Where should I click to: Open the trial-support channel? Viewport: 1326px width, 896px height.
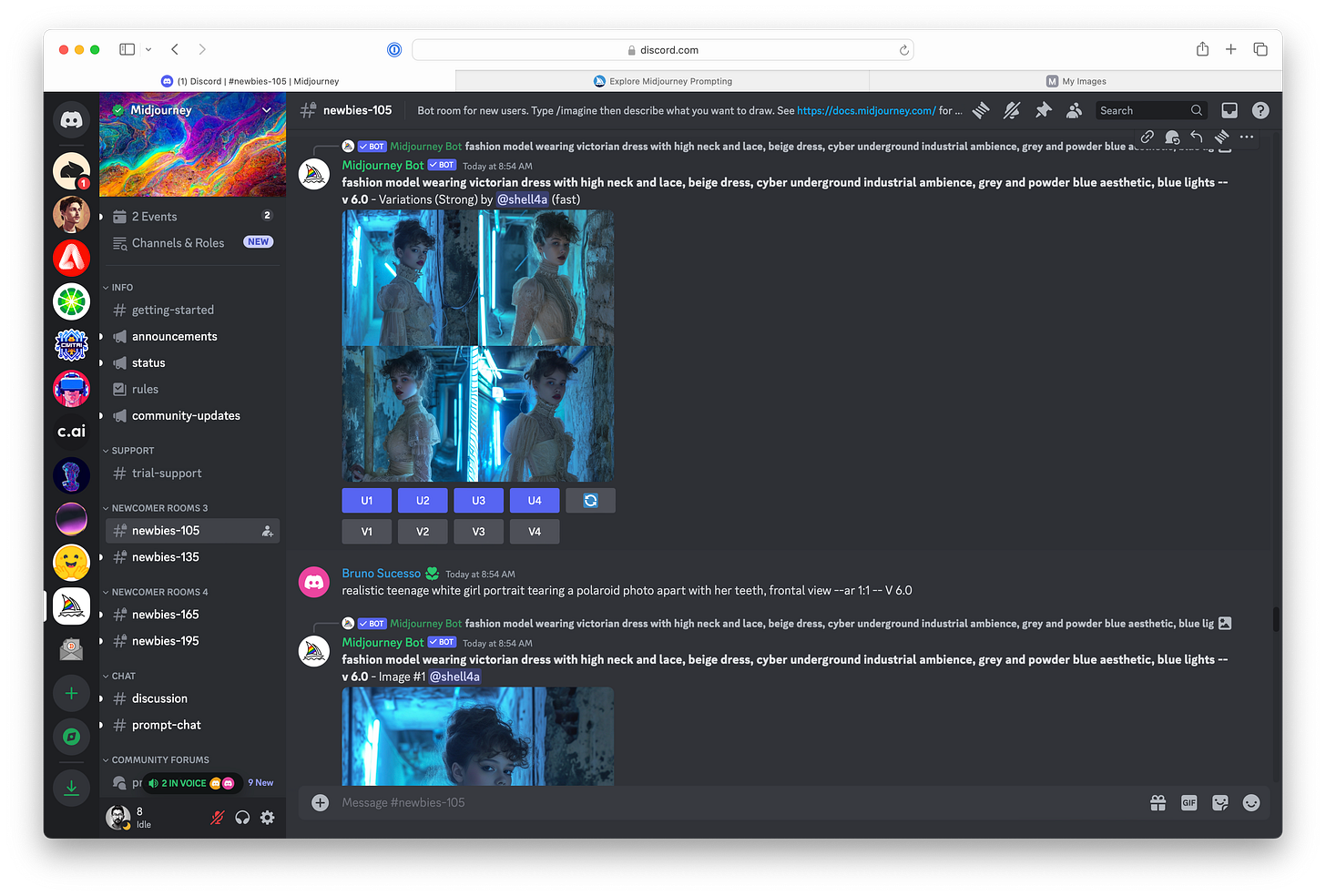click(192, 473)
